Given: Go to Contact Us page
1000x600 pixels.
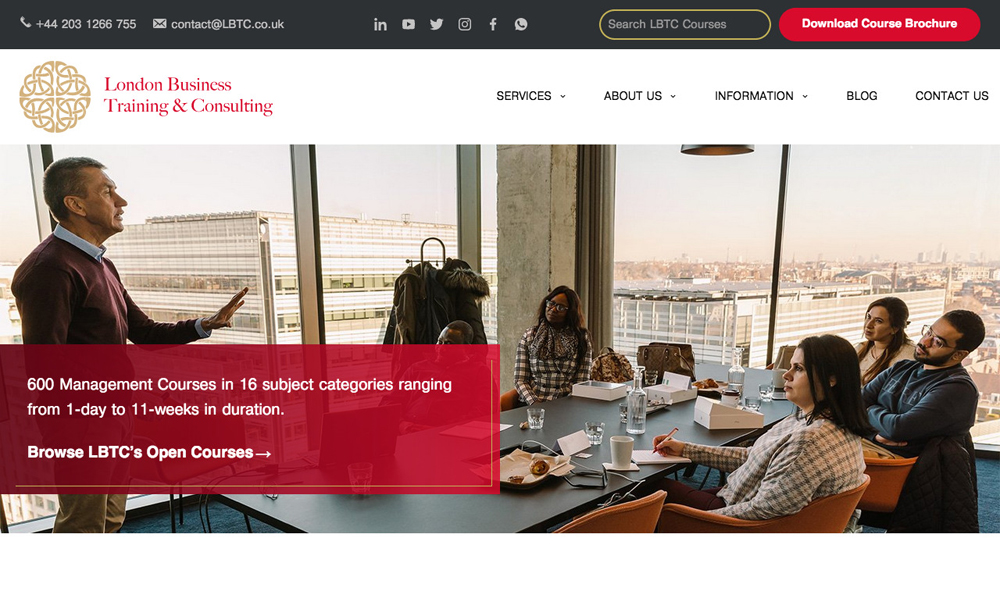Looking at the screenshot, I should (x=952, y=96).
